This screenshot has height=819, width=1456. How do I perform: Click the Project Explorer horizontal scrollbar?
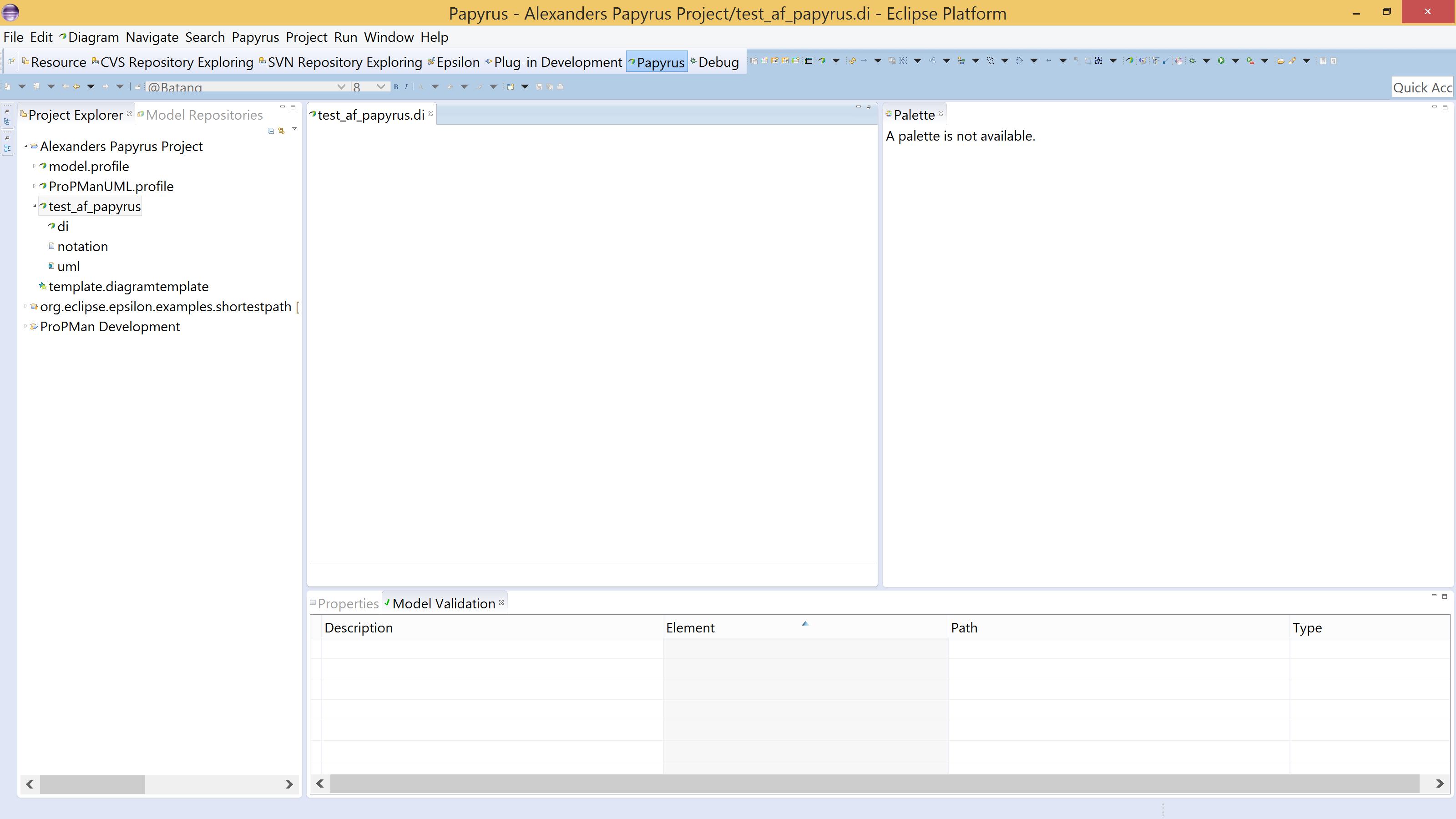coord(92,784)
